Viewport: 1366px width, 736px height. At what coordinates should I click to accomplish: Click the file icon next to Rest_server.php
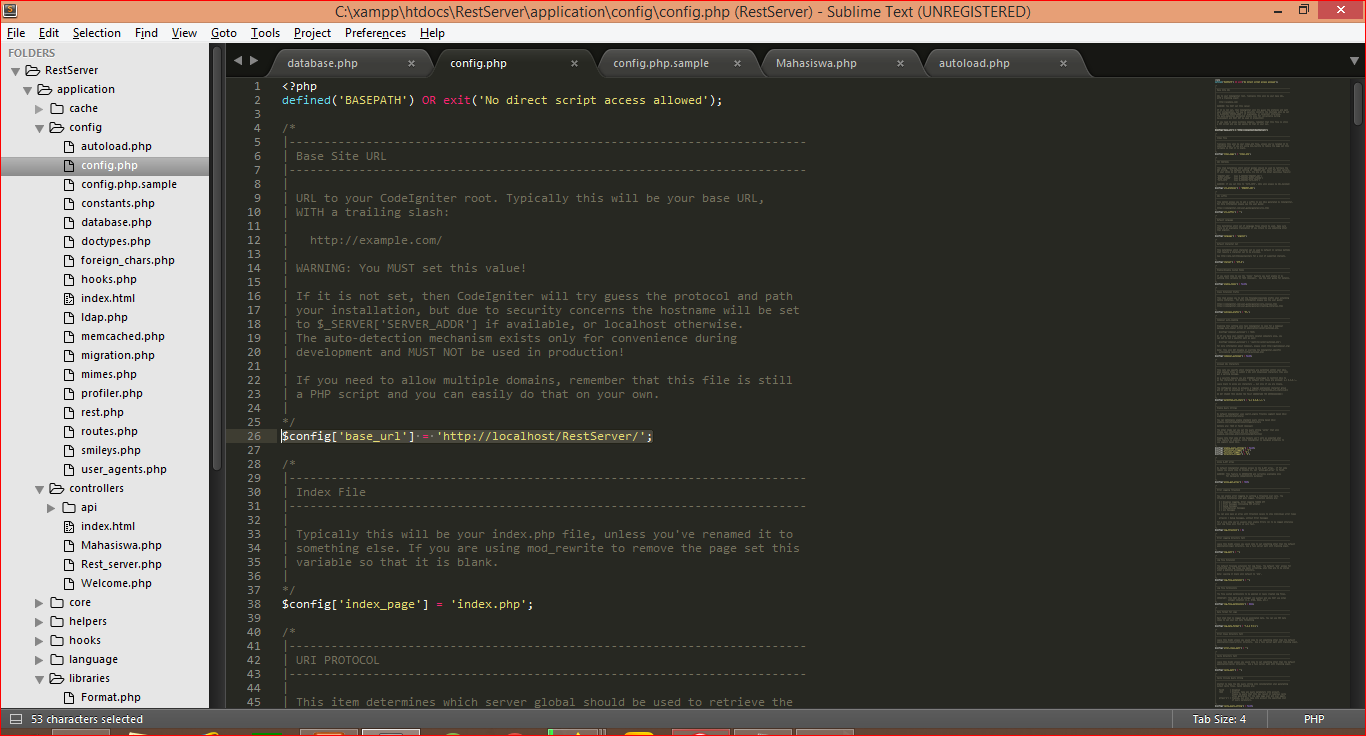pyautogui.click(x=69, y=565)
